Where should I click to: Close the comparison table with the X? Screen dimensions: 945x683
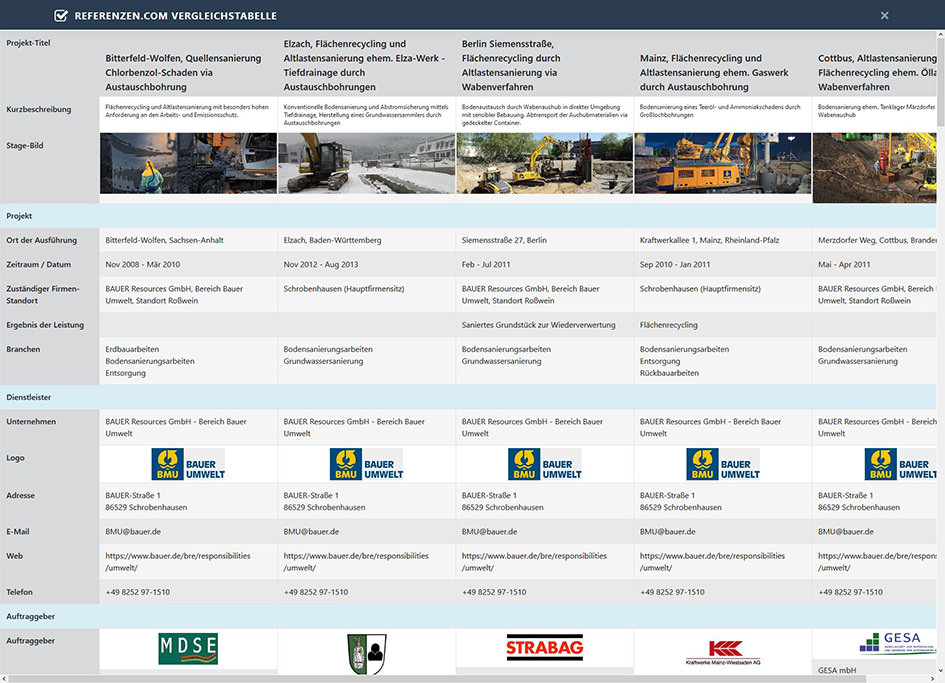884,16
